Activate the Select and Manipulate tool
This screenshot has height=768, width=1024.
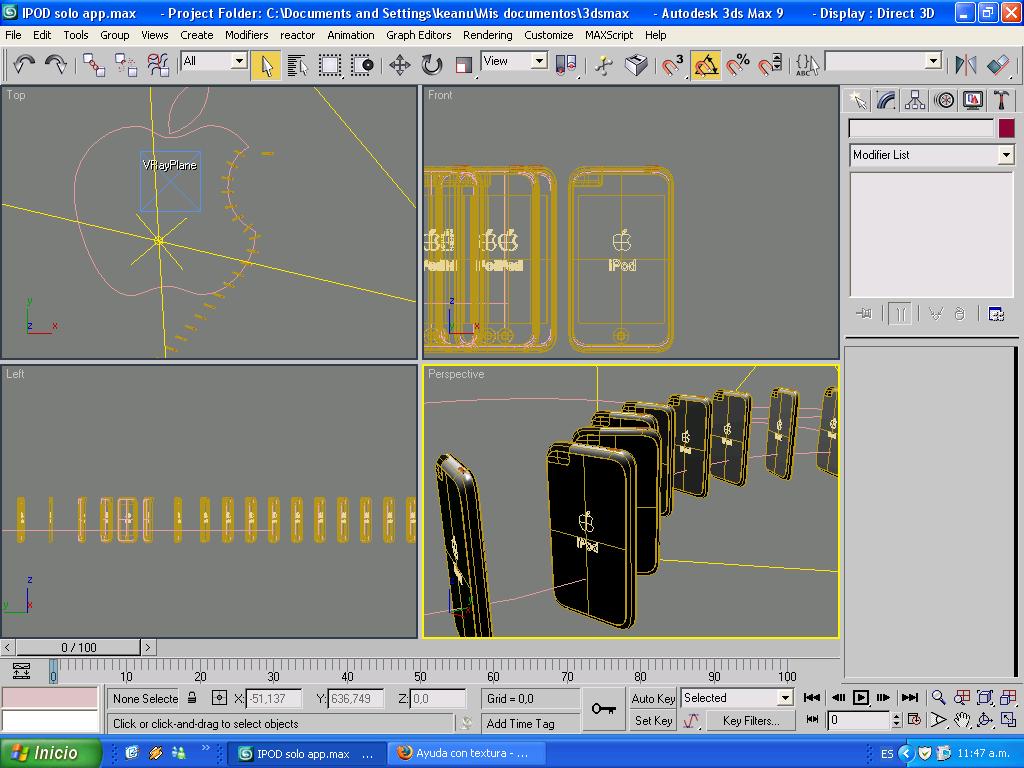(604, 65)
